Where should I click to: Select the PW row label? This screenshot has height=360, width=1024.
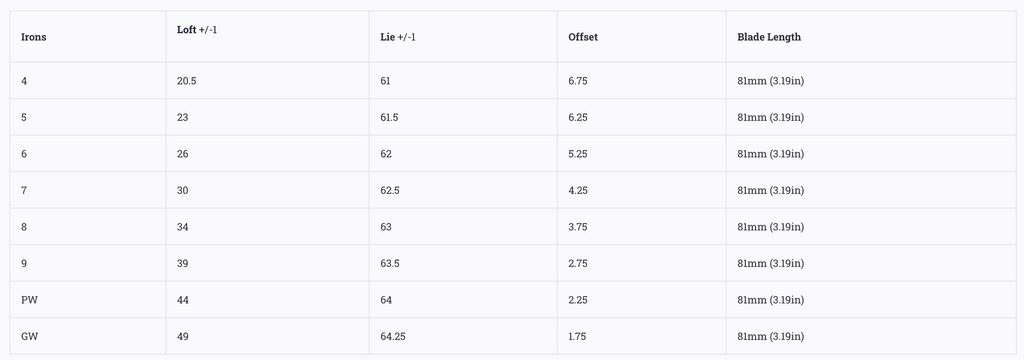point(28,301)
